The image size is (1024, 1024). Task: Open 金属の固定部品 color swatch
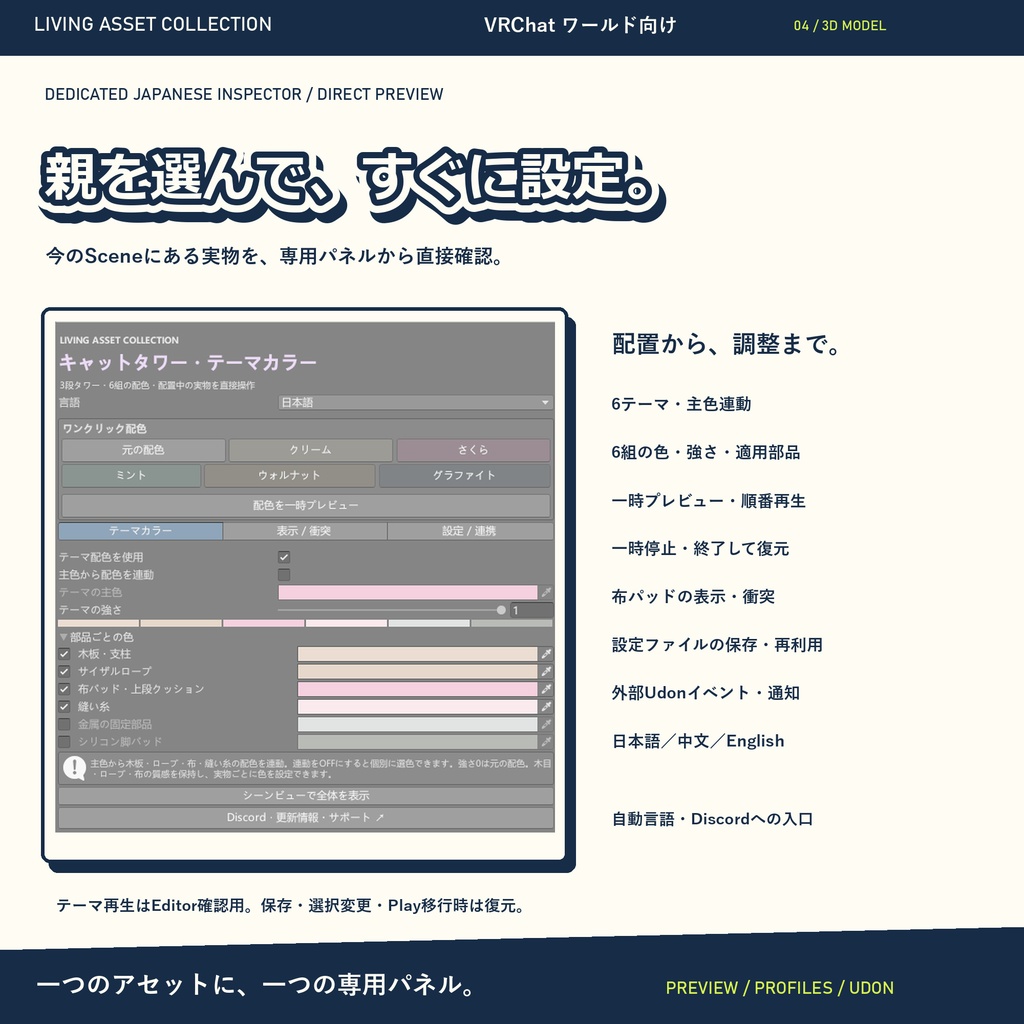tap(417, 724)
